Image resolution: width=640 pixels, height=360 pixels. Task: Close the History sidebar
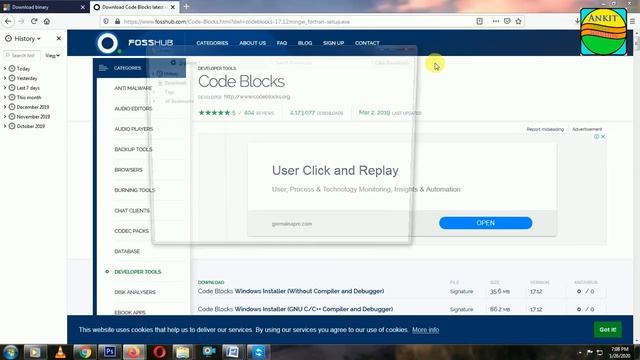click(x=59, y=38)
